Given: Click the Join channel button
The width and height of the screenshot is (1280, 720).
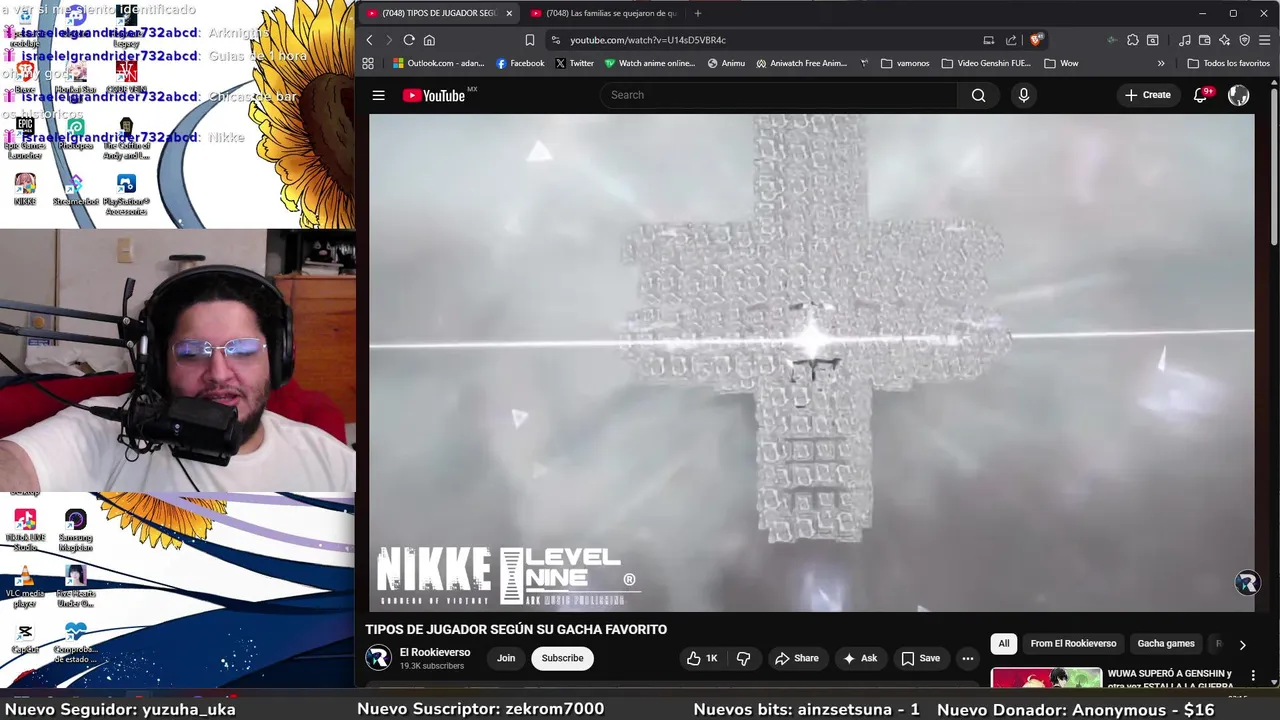Looking at the screenshot, I should [506, 658].
